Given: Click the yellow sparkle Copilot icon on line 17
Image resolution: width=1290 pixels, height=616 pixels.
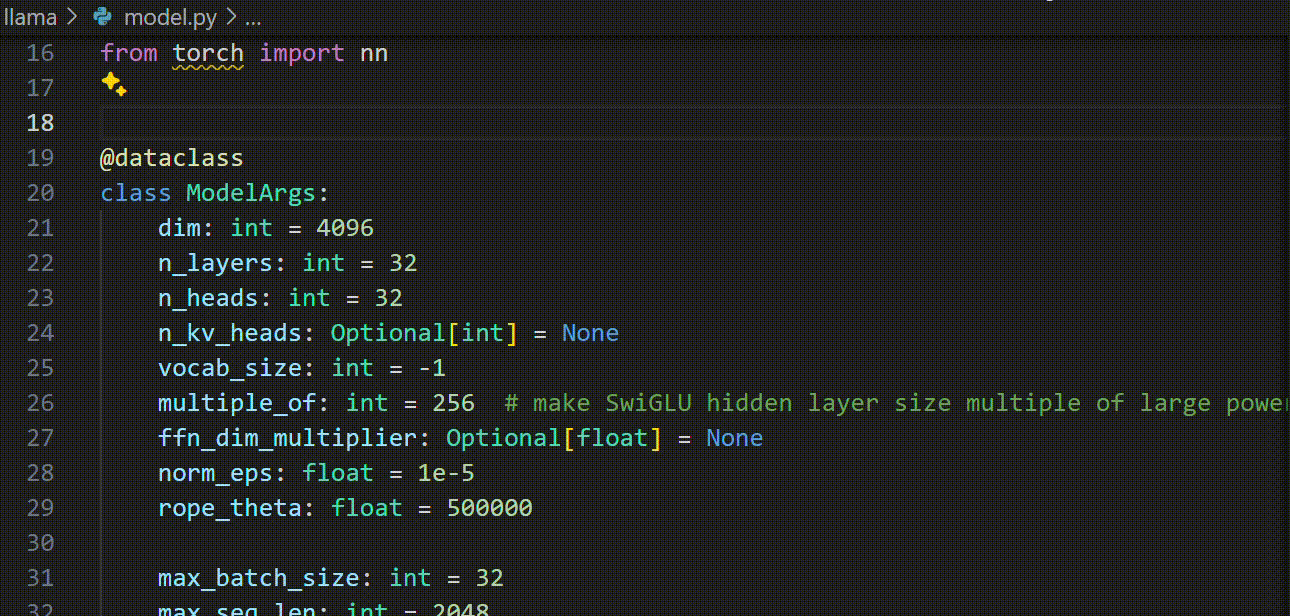Looking at the screenshot, I should pos(114,85).
